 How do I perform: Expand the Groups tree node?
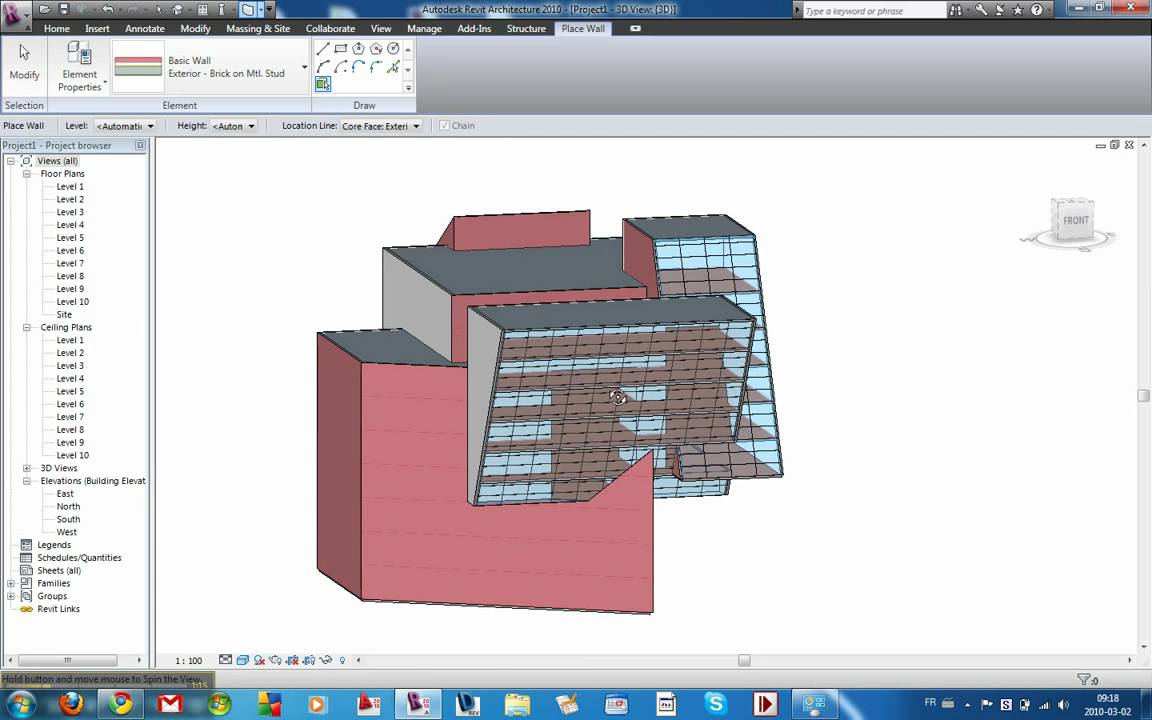tap(10, 596)
